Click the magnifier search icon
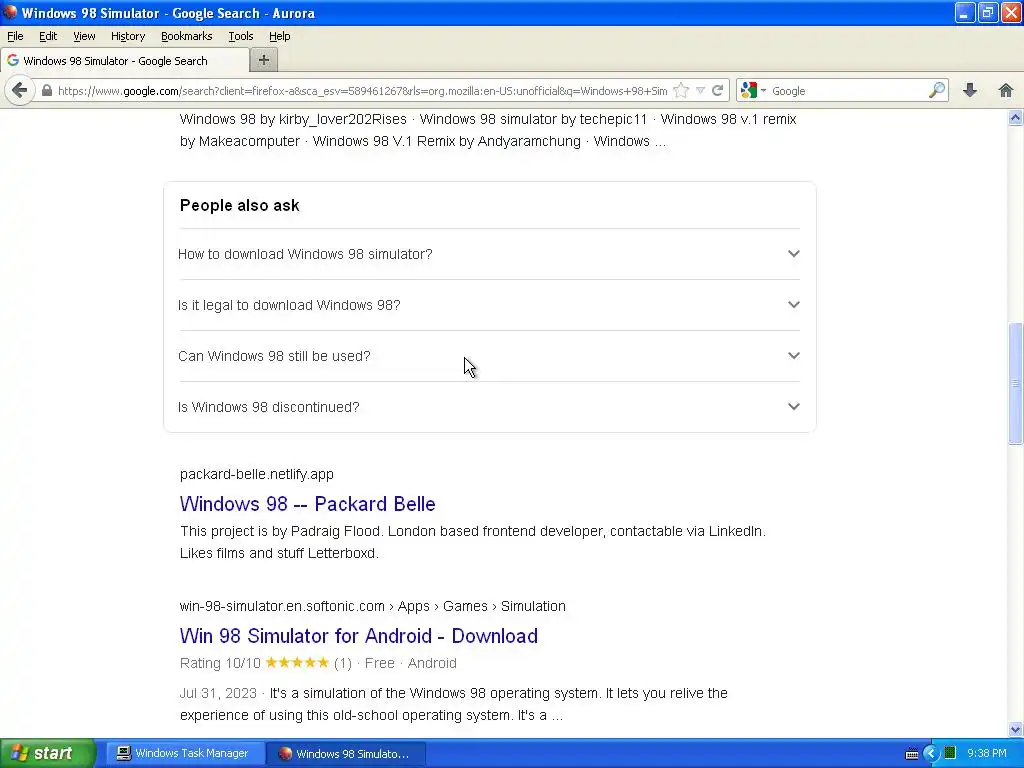 pos(936,90)
